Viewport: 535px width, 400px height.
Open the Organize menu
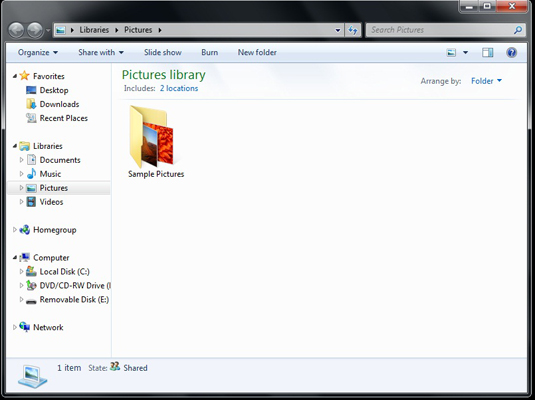click(38, 53)
